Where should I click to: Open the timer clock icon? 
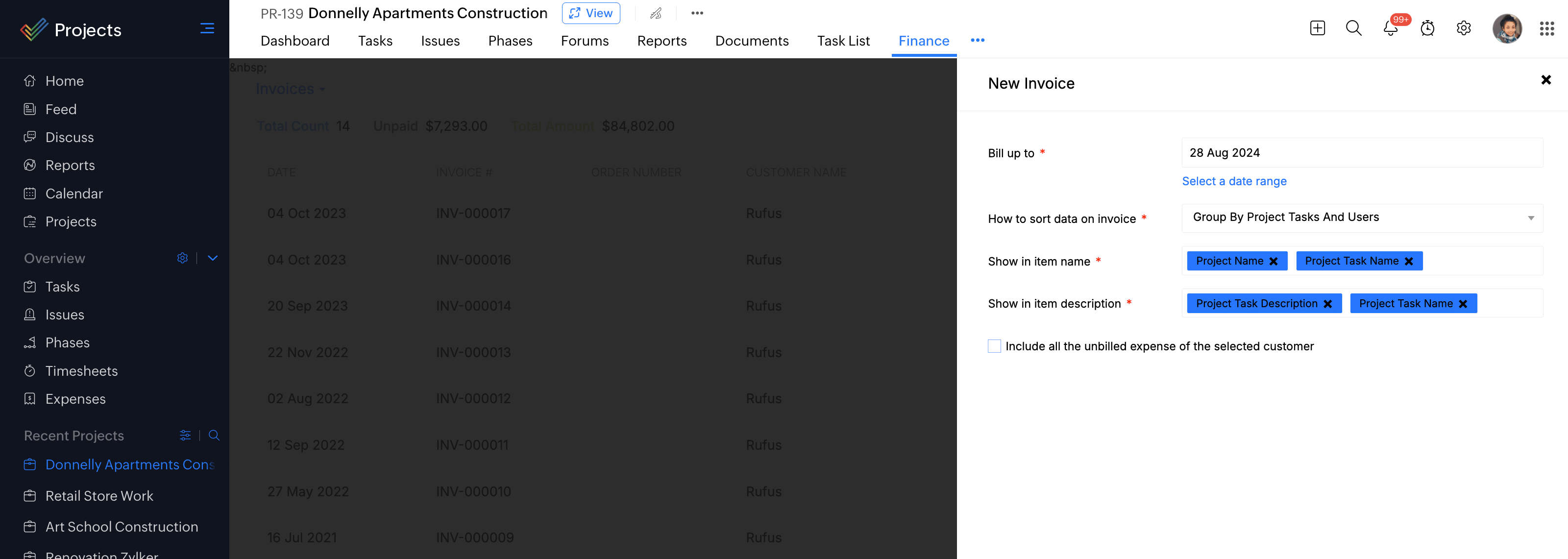coord(1427,28)
